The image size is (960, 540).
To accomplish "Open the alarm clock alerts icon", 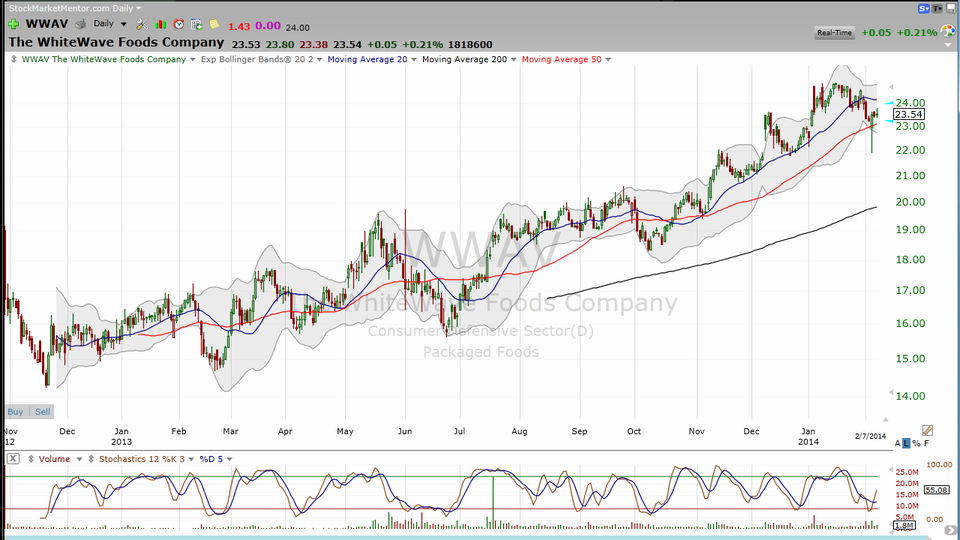I will coord(179,24).
